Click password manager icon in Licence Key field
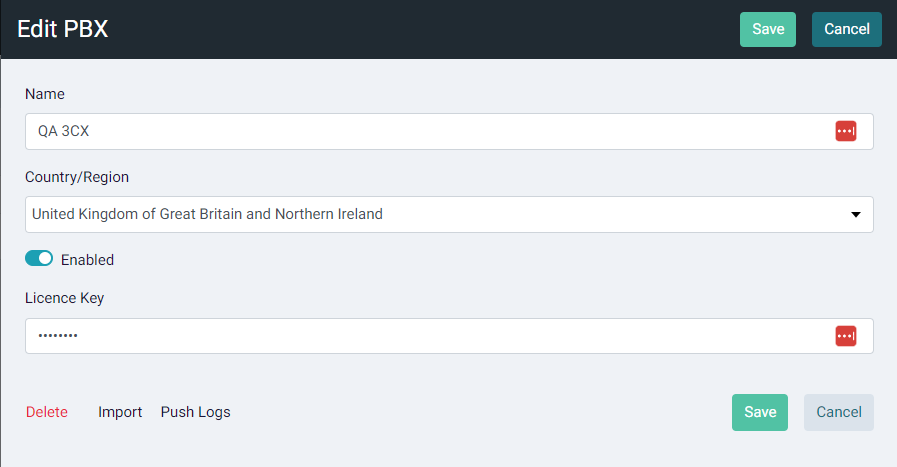Viewport: 897px width, 467px height. (846, 336)
